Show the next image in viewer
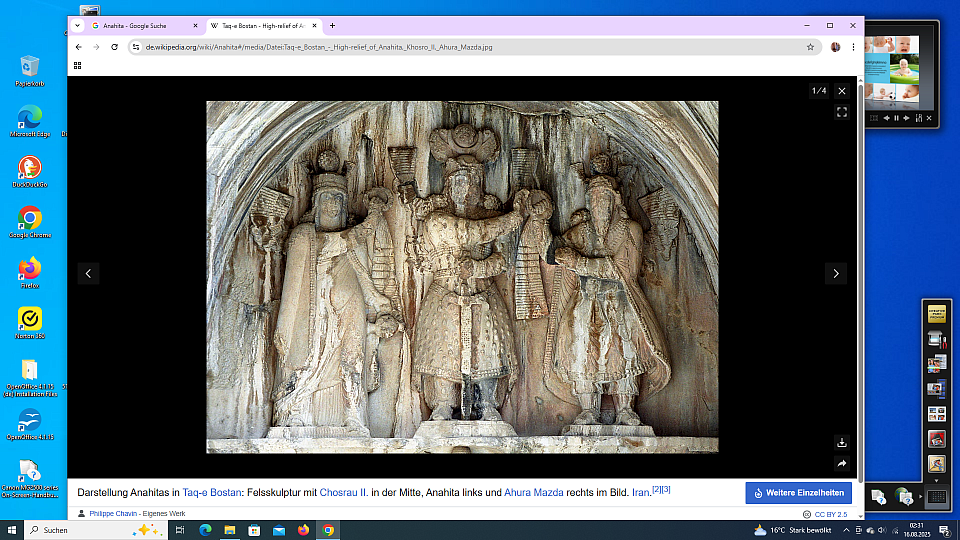960x540 pixels. click(836, 274)
